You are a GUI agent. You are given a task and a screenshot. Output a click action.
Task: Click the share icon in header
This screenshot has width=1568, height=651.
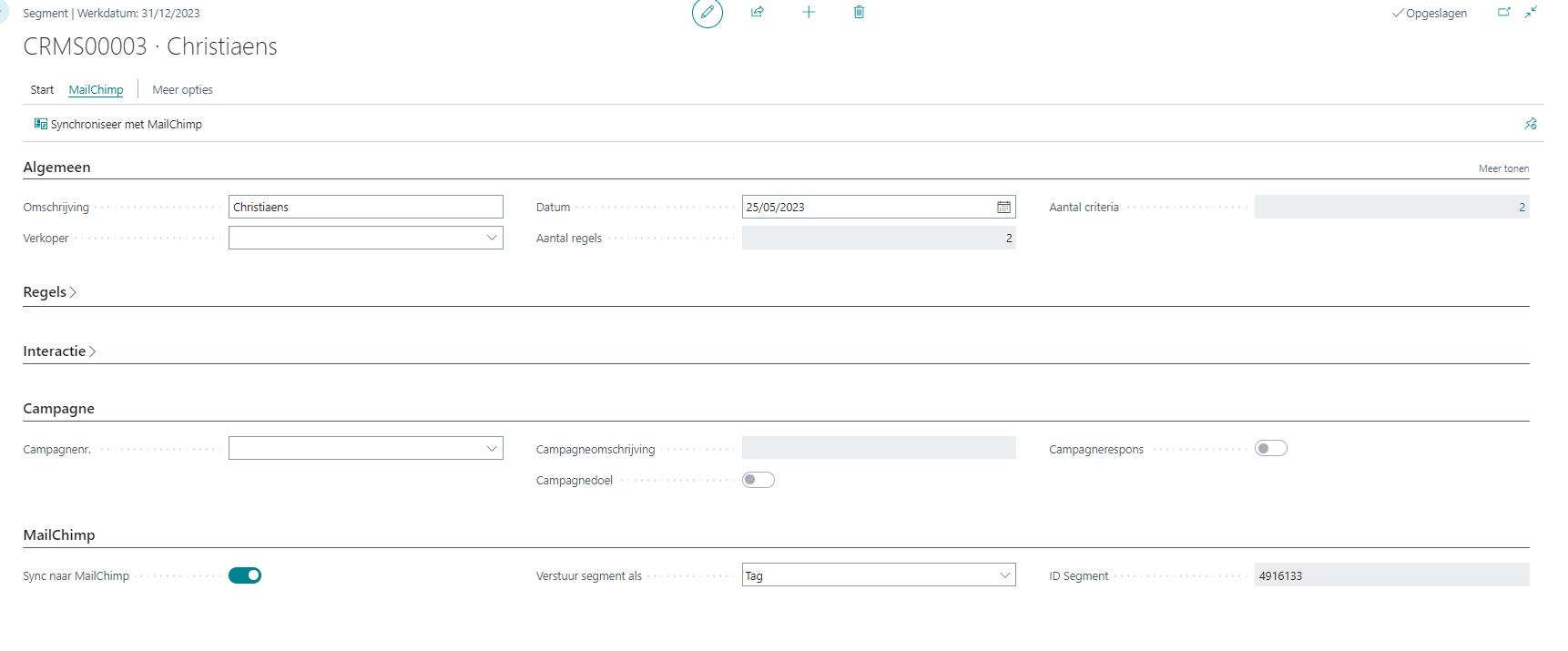757,12
